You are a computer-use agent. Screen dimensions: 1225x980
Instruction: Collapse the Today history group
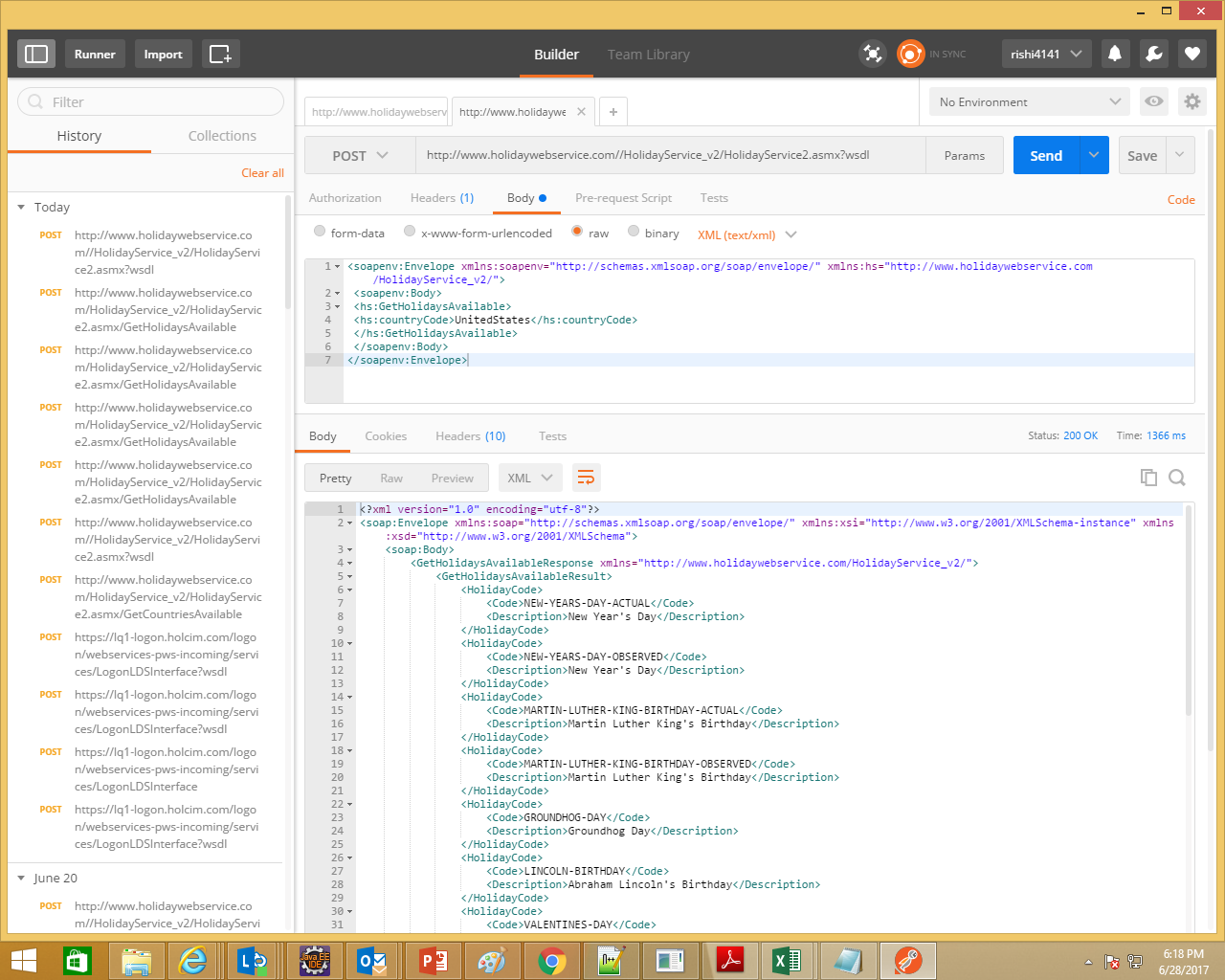pos(21,207)
